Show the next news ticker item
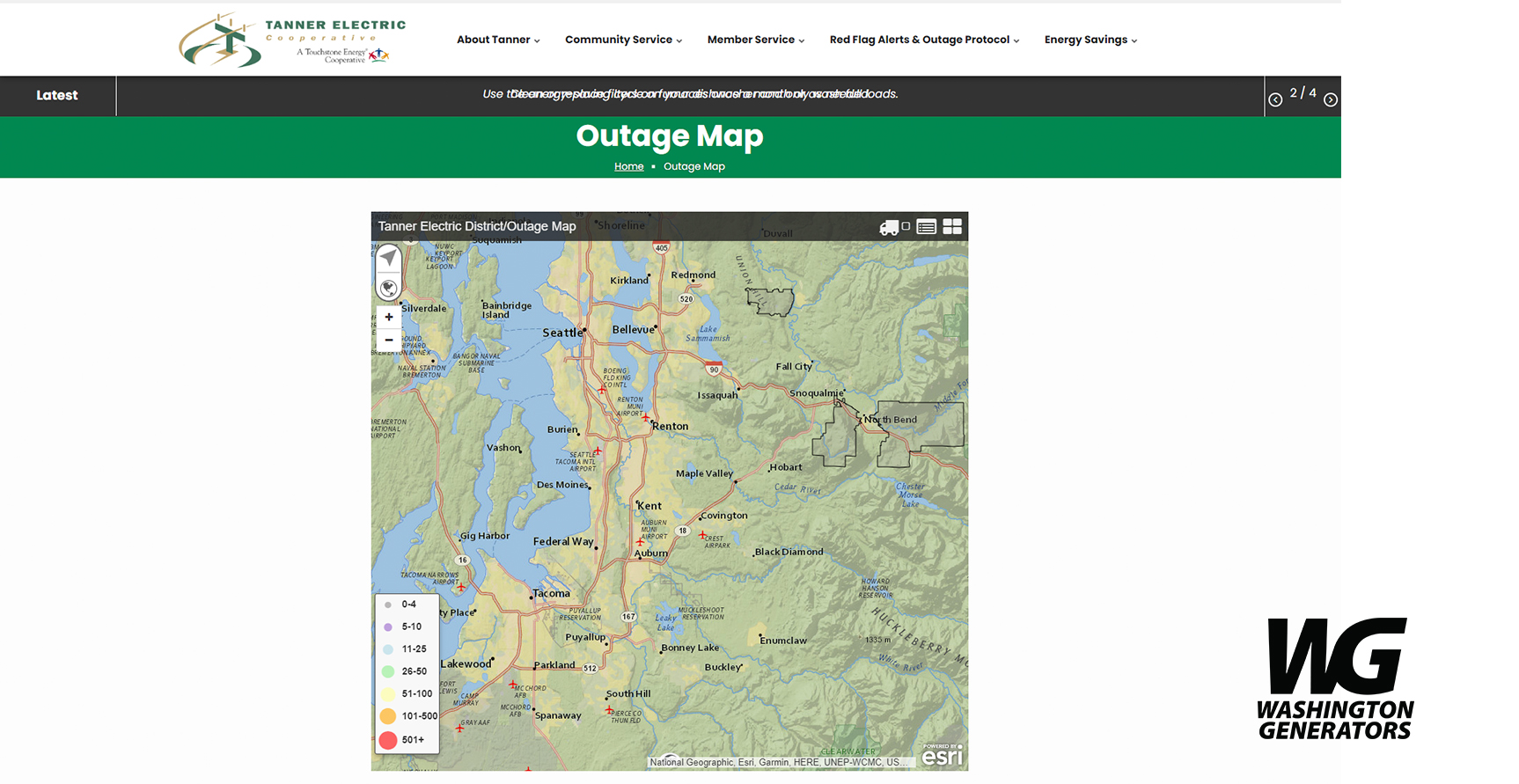The height and width of the screenshot is (784, 1519). tap(1331, 99)
